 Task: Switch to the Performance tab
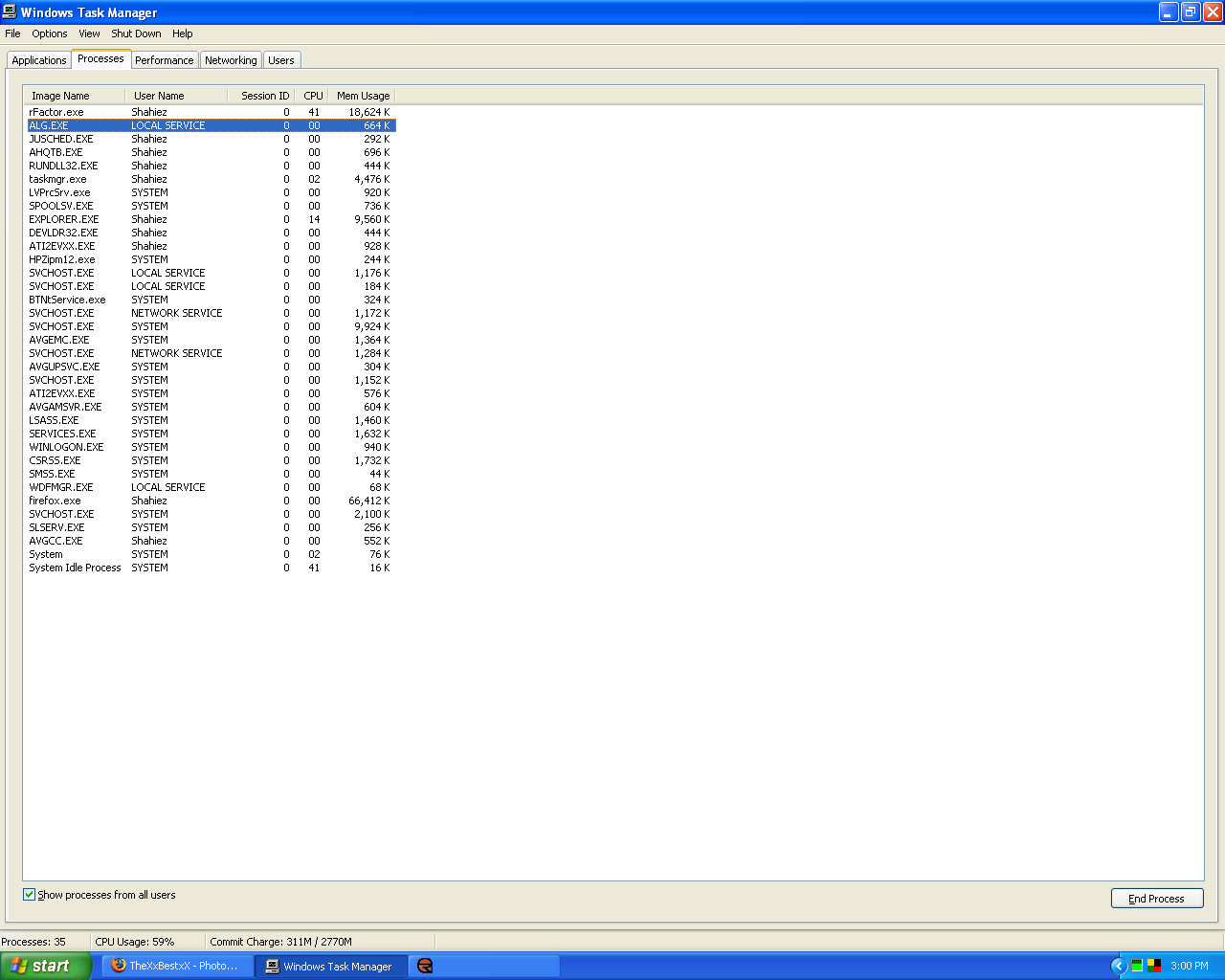[164, 60]
